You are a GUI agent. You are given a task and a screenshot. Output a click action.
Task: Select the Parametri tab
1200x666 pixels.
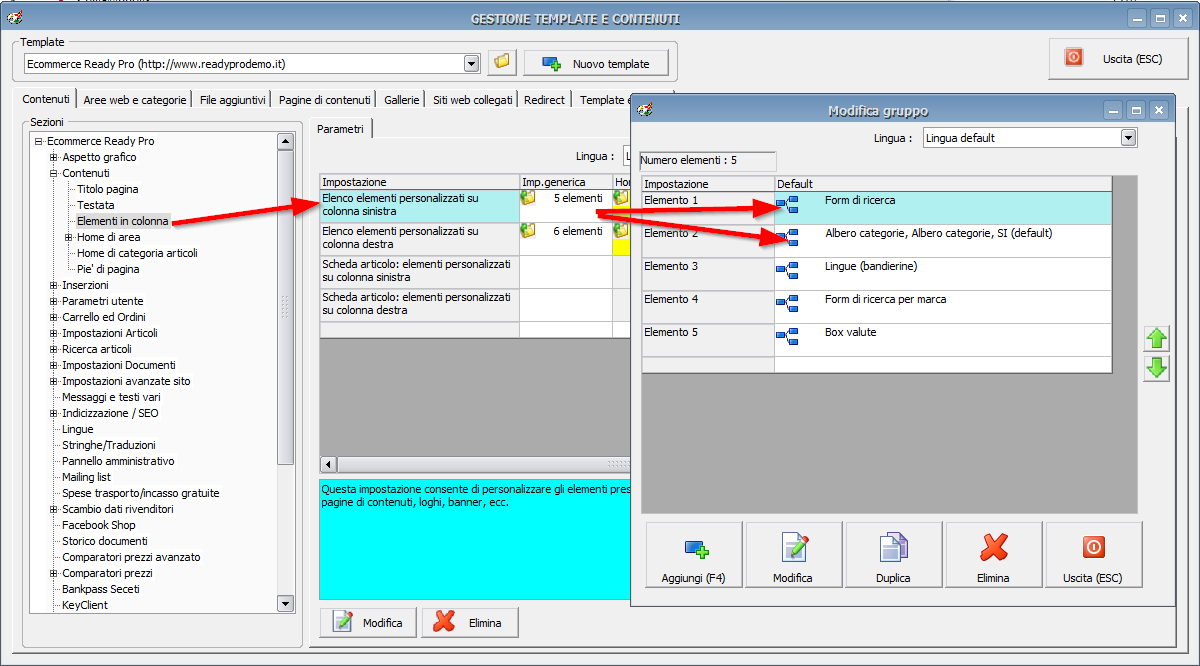[340, 129]
